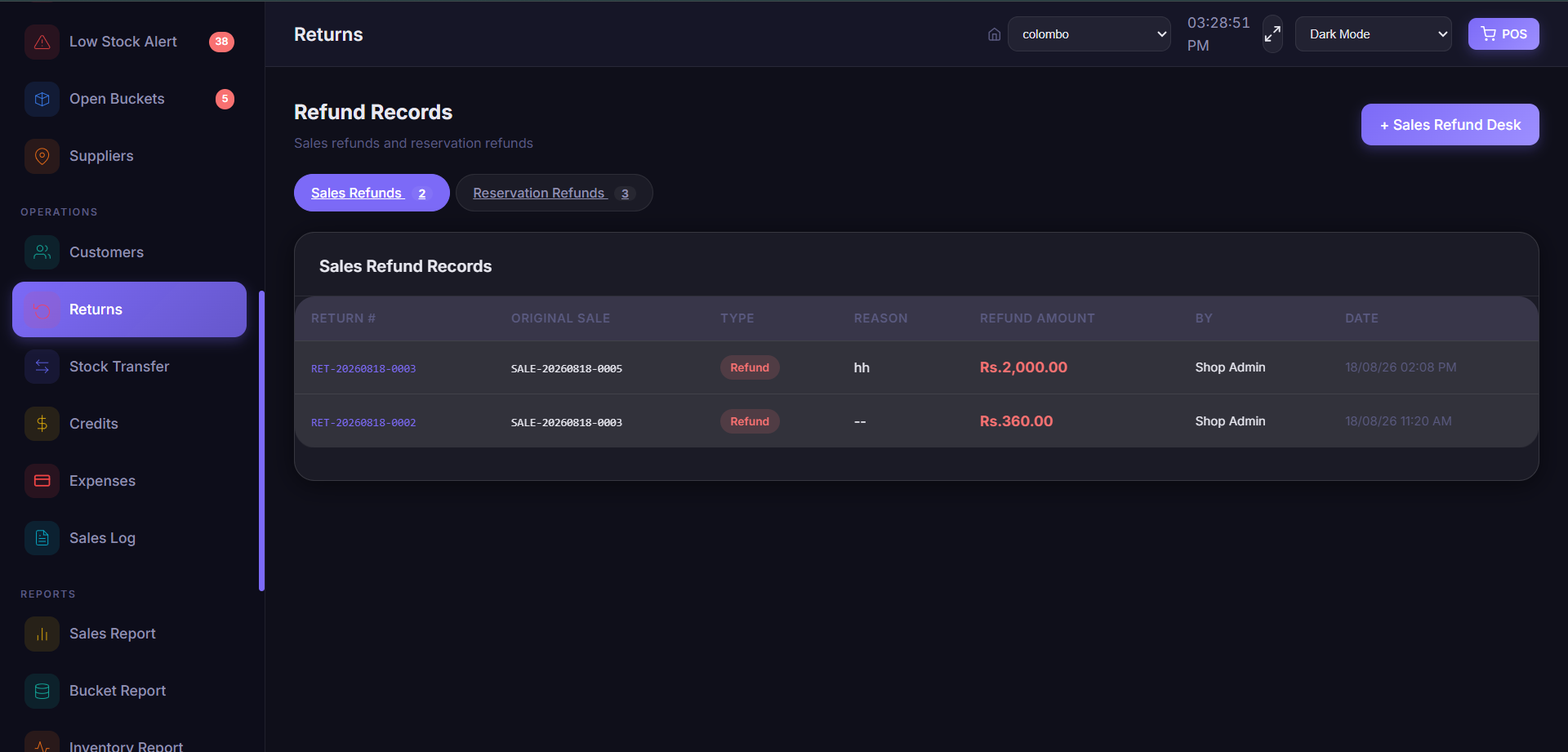Viewport: 1568px width, 752px height.
Task: Click the Sales Log document icon
Action: (42, 538)
